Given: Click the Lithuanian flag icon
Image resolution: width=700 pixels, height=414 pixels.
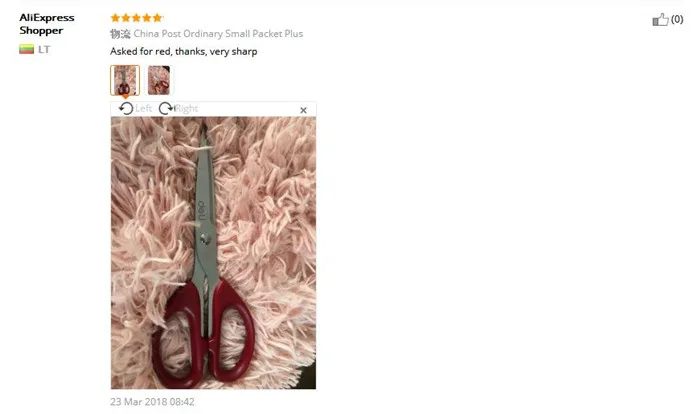Looking at the screenshot, I should point(26,49).
